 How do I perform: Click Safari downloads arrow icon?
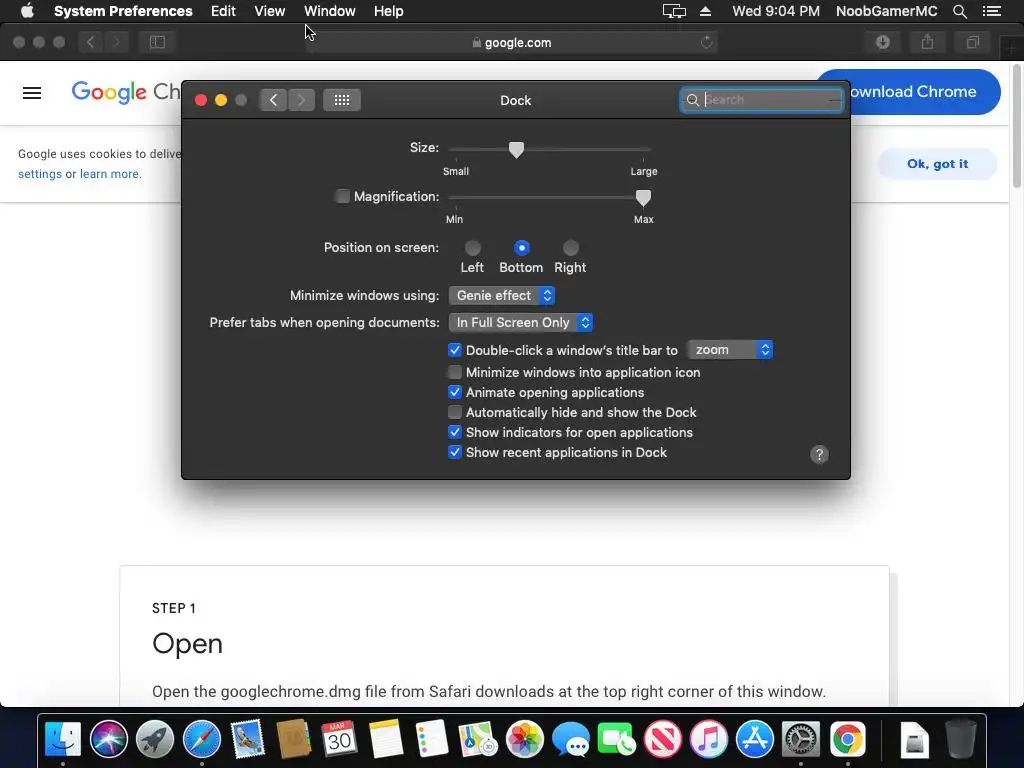tap(883, 42)
